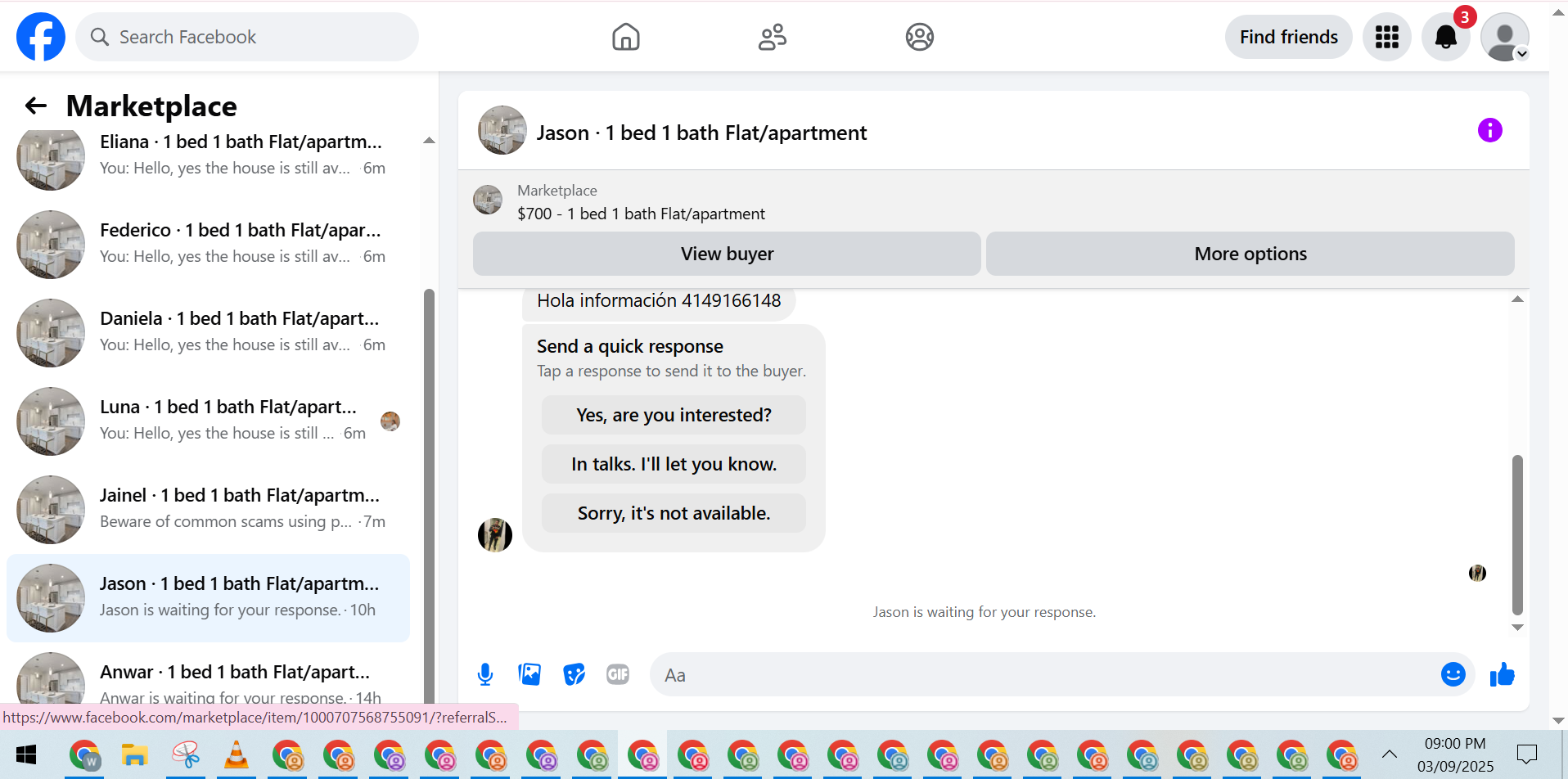Image resolution: width=1568 pixels, height=779 pixels.
Task: Click Find friends button
Action: 1289,37
